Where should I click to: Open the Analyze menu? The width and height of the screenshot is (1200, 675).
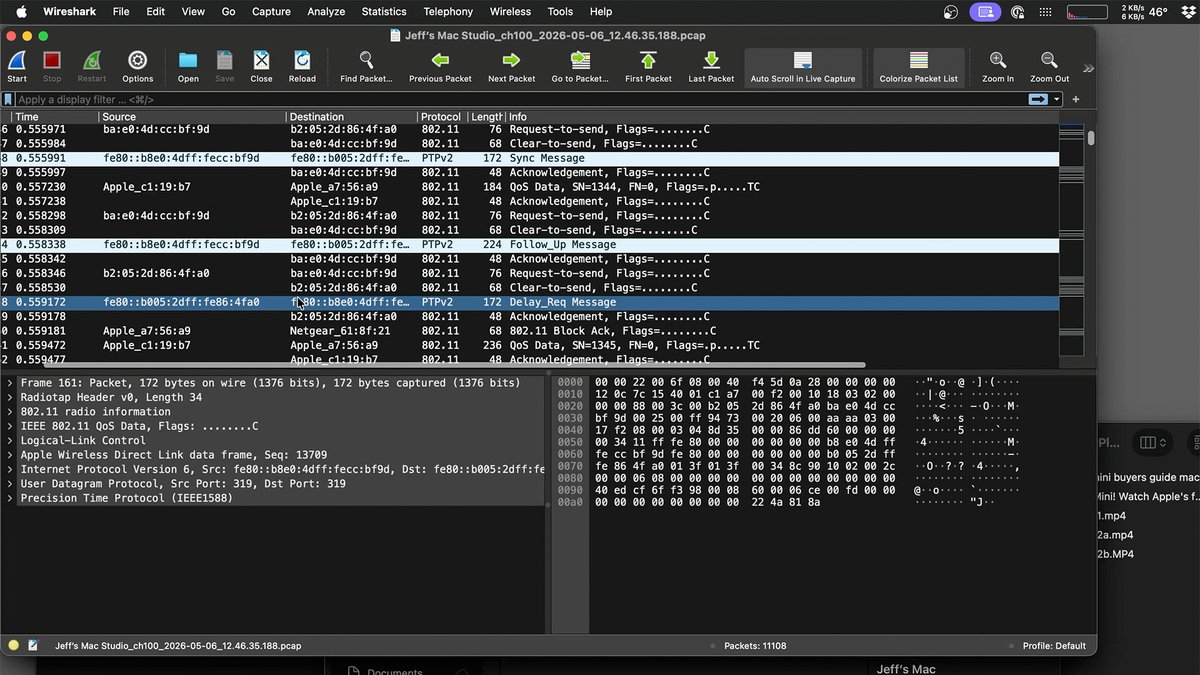[326, 12]
